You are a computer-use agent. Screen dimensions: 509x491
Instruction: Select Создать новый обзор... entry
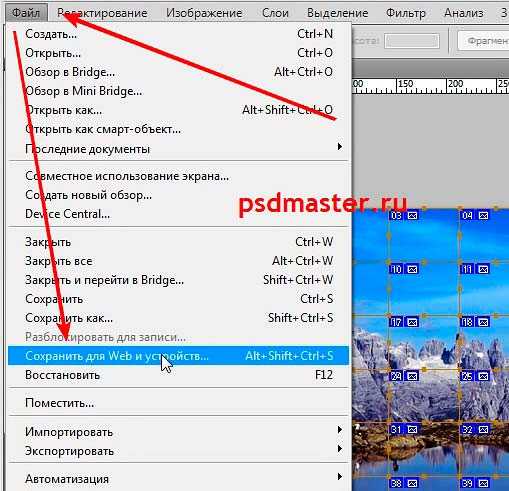[x=178, y=195]
